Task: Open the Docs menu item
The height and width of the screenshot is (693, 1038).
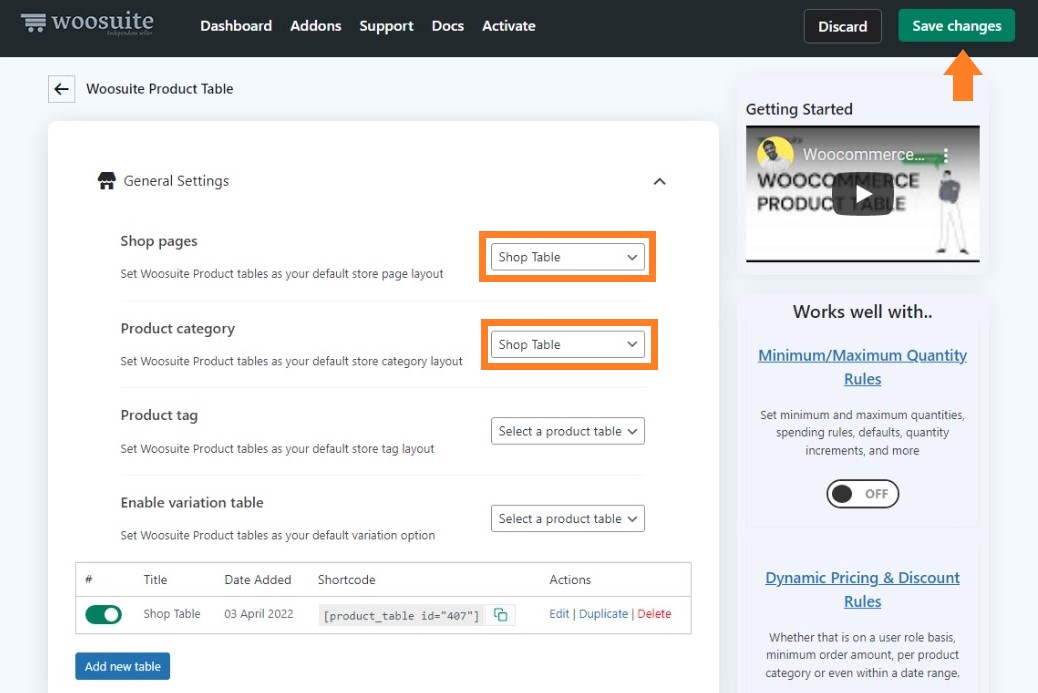Action: [x=448, y=26]
